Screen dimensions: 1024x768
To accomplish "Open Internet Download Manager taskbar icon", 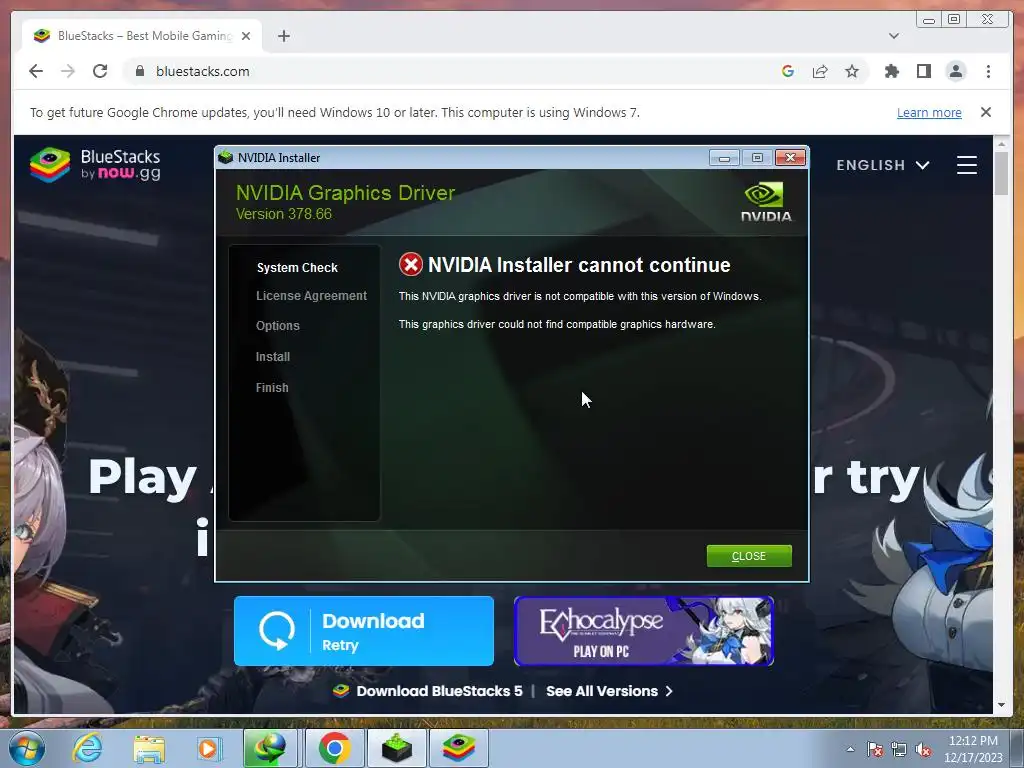I will (x=270, y=748).
